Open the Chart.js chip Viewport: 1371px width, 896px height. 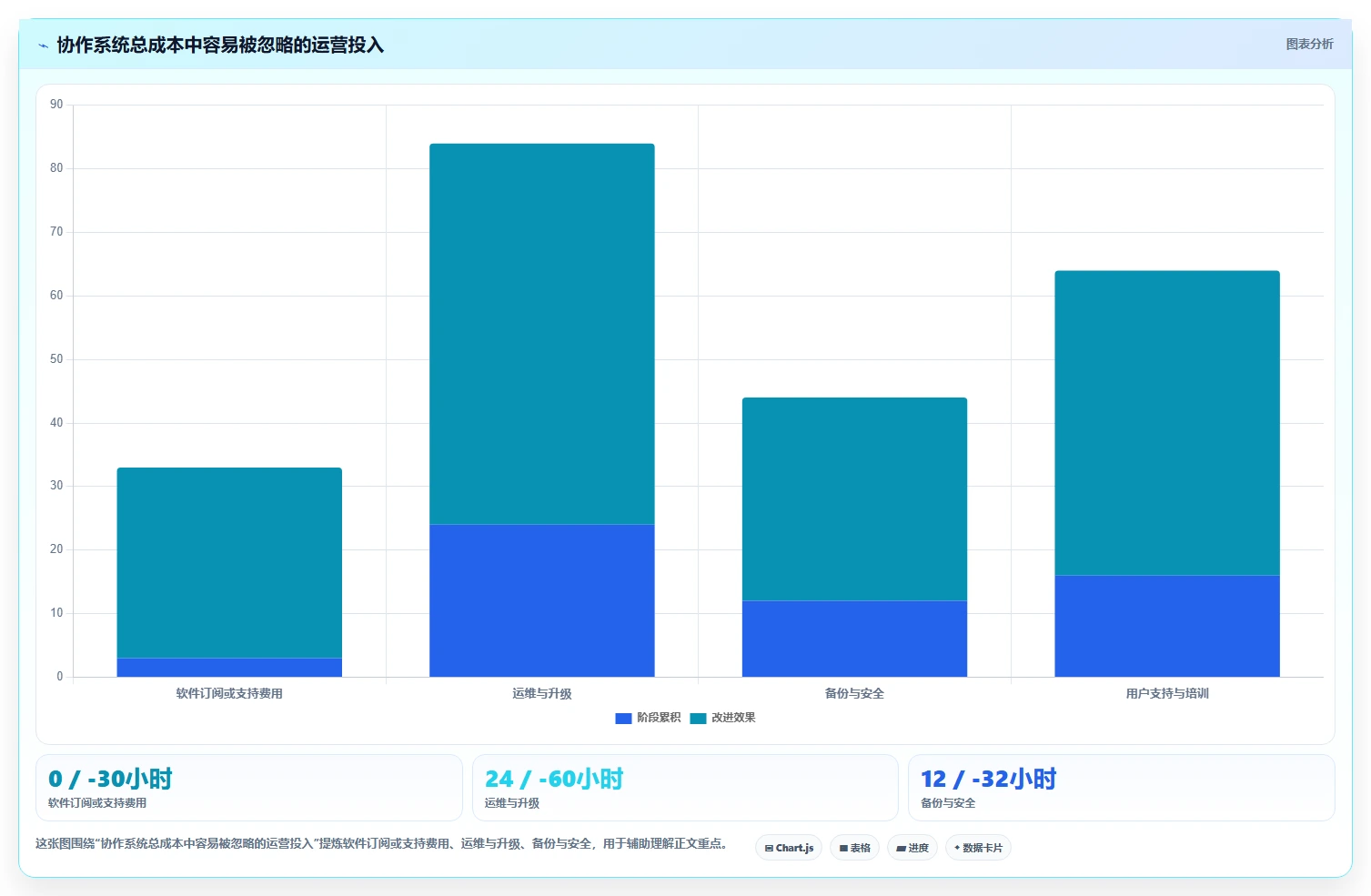(789, 848)
